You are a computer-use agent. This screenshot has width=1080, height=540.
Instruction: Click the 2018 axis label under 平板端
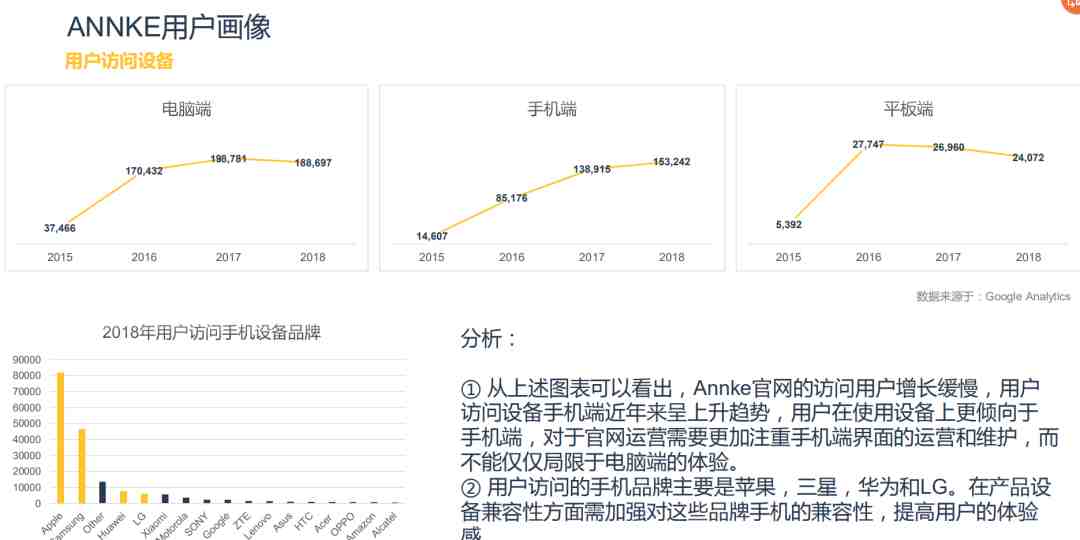click(1028, 258)
